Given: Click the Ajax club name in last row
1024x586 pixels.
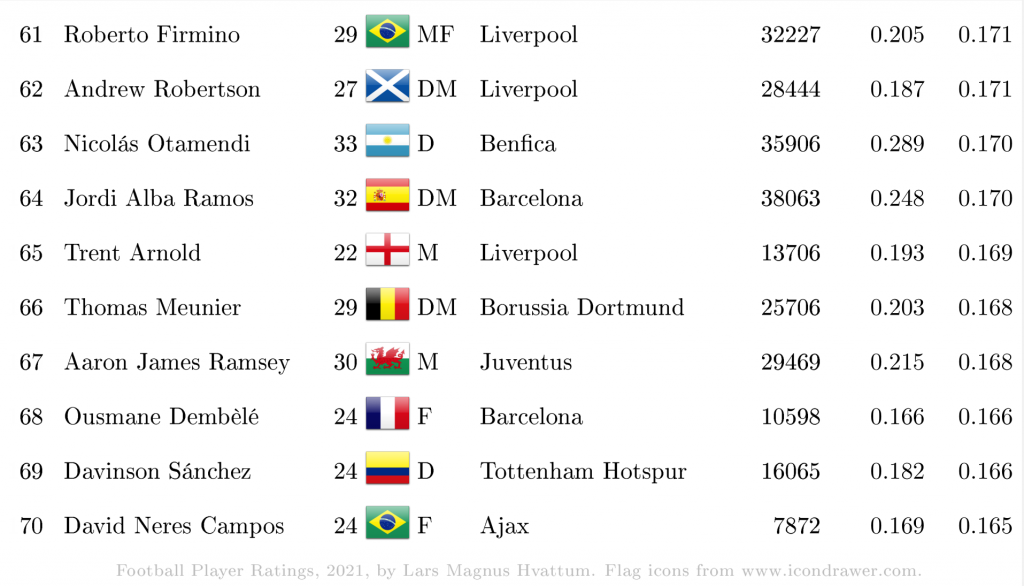Looking at the screenshot, I should 504,527.
